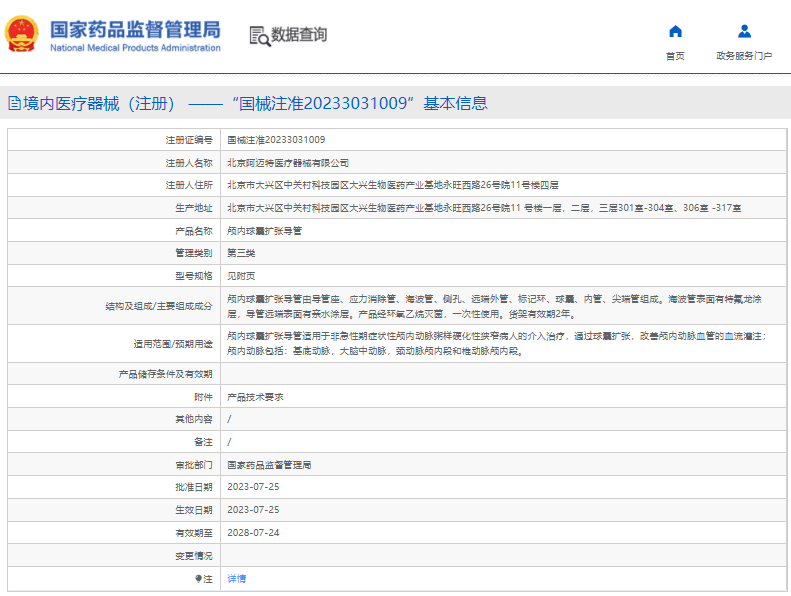Click the 备注 row label
Viewport: 791px width, 596px height.
[x=203, y=442]
